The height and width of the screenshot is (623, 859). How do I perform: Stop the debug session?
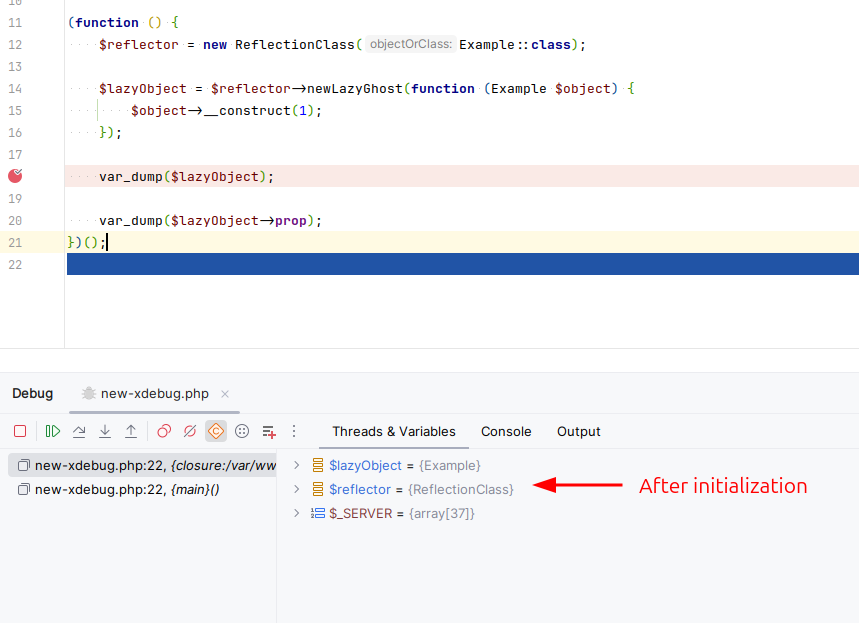tap(20, 431)
